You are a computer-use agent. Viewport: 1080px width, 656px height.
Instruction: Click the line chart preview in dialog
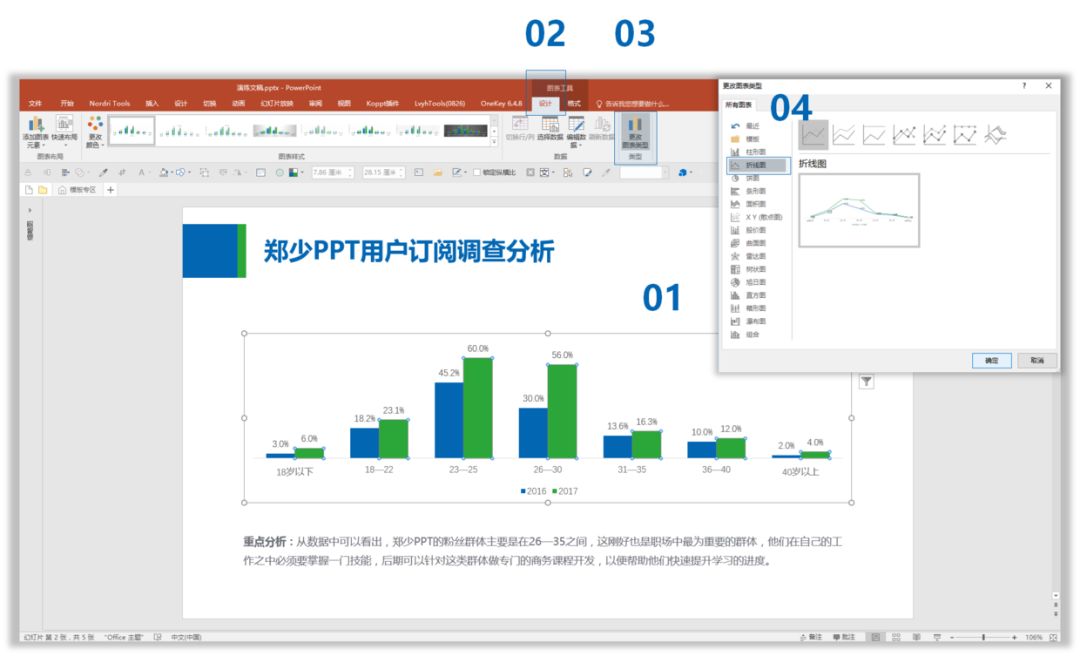tap(859, 210)
